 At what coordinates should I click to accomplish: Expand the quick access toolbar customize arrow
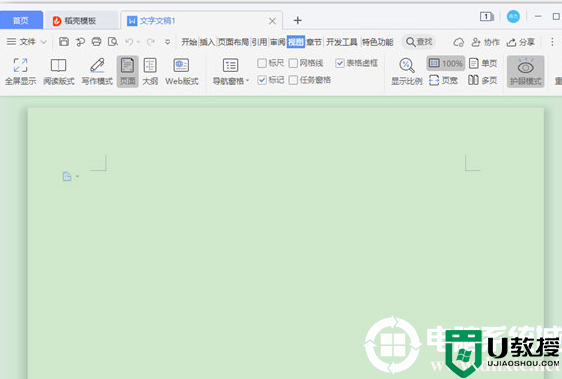[x=167, y=42]
